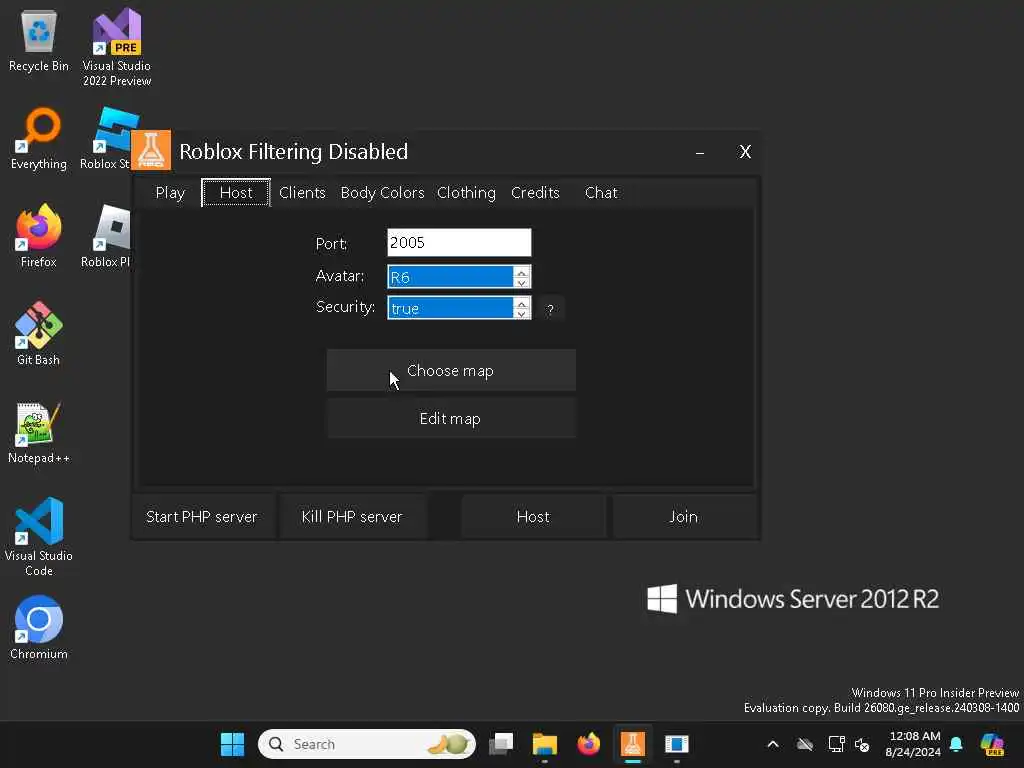Click the orange flask app logo in title bar
The image size is (1024, 768).
click(151, 150)
